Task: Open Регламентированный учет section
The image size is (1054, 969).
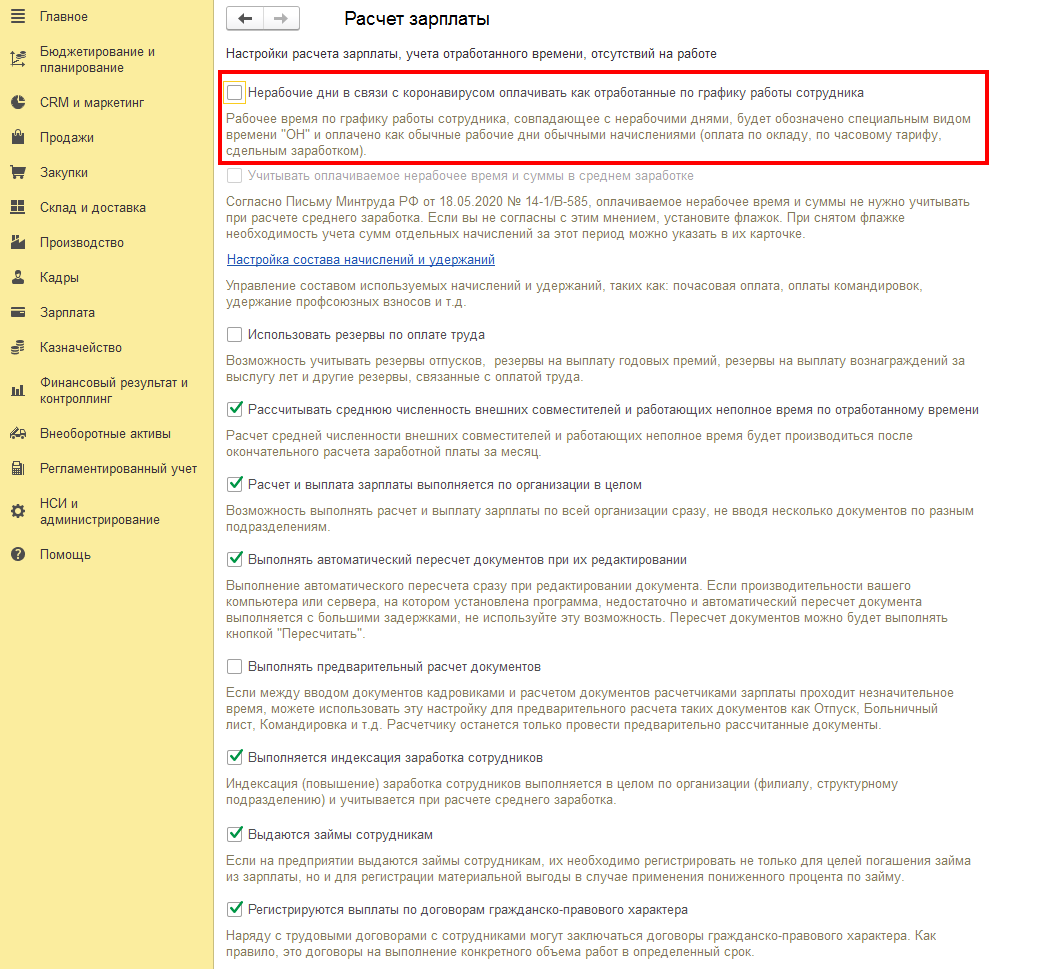Action: coord(118,468)
